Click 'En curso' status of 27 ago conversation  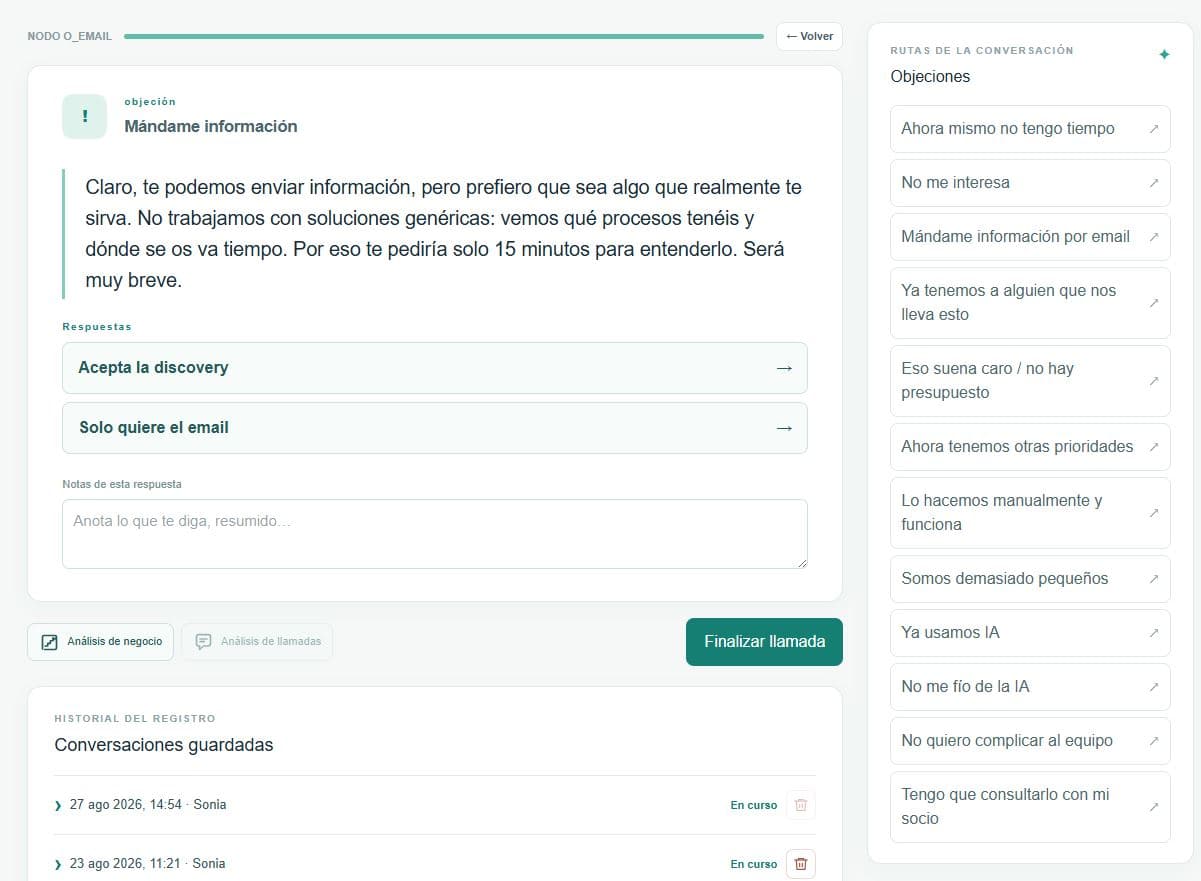pyautogui.click(x=754, y=805)
